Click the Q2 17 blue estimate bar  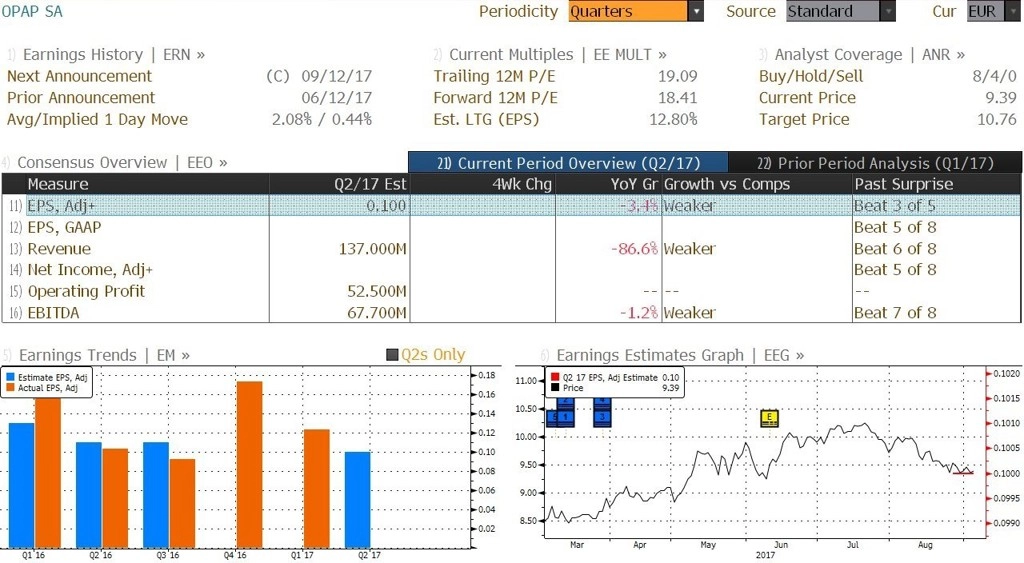point(357,500)
